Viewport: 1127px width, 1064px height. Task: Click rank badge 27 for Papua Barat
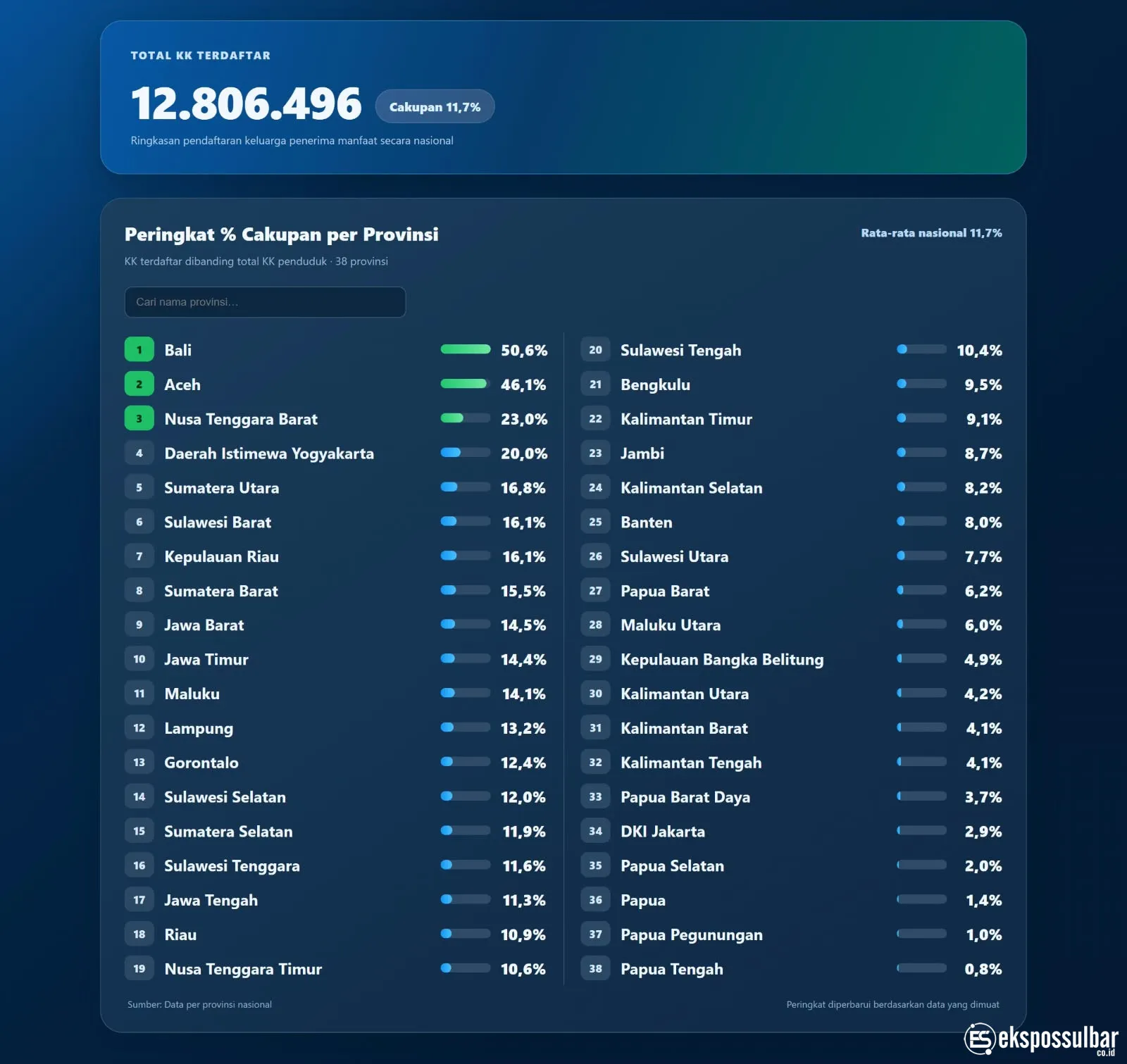coord(596,591)
